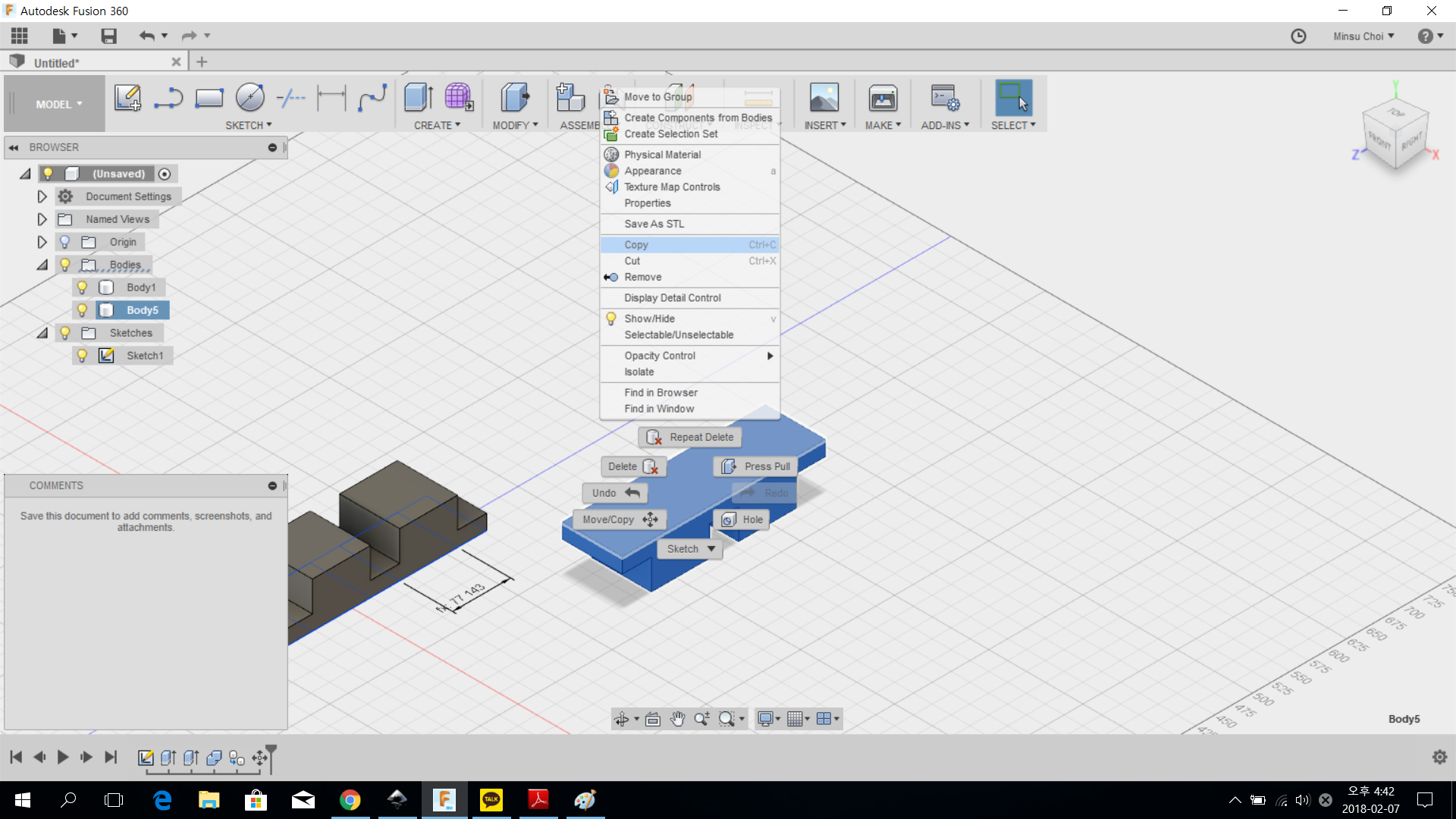Open the data panel grid icon
Viewport: 1456px width, 819px height.
[20, 36]
